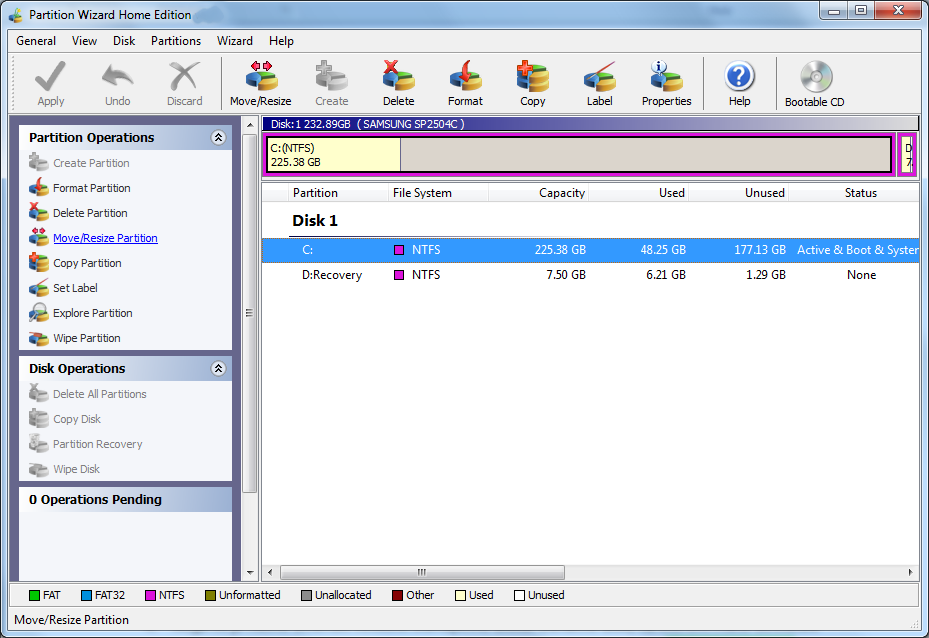This screenshot has width=929, height=638.
Task: Select the Label toolbar icon
Action: point(599,76)
